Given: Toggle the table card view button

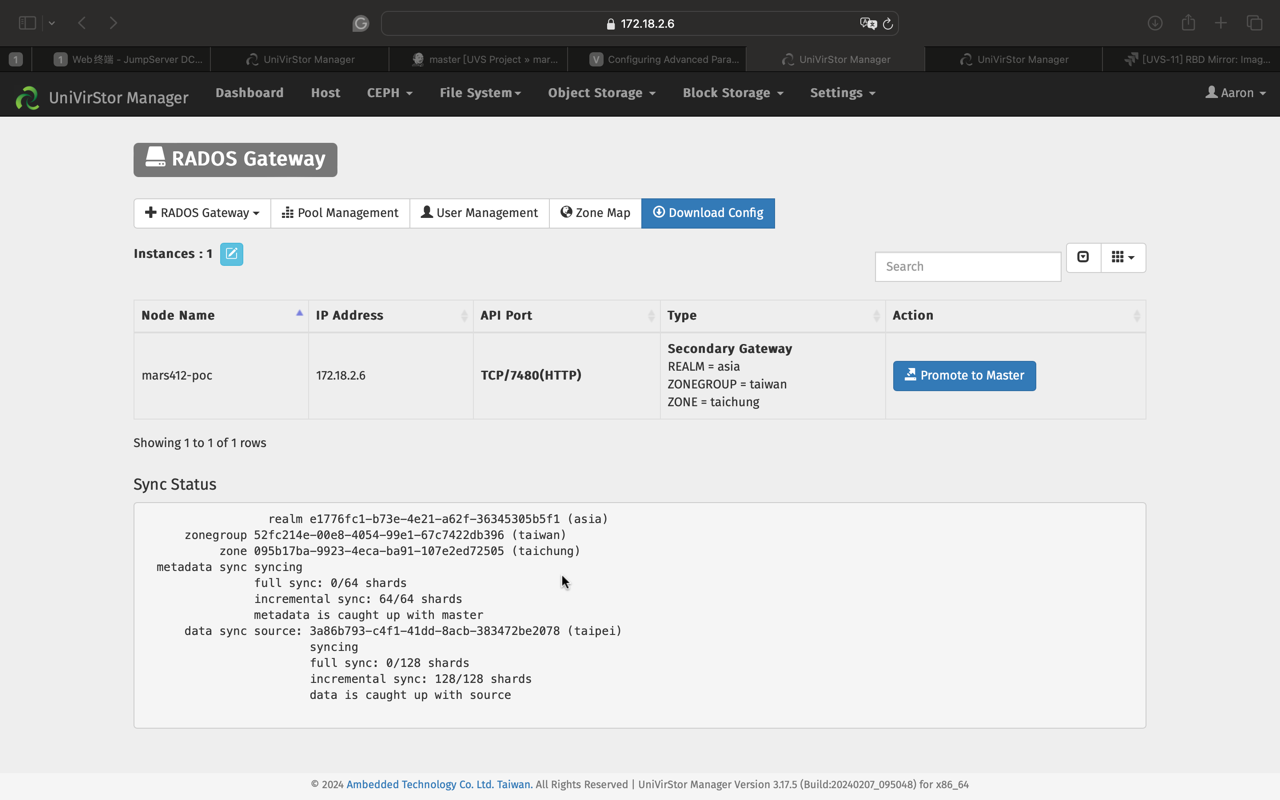Looking at the screenshot, I should 1083,258.
